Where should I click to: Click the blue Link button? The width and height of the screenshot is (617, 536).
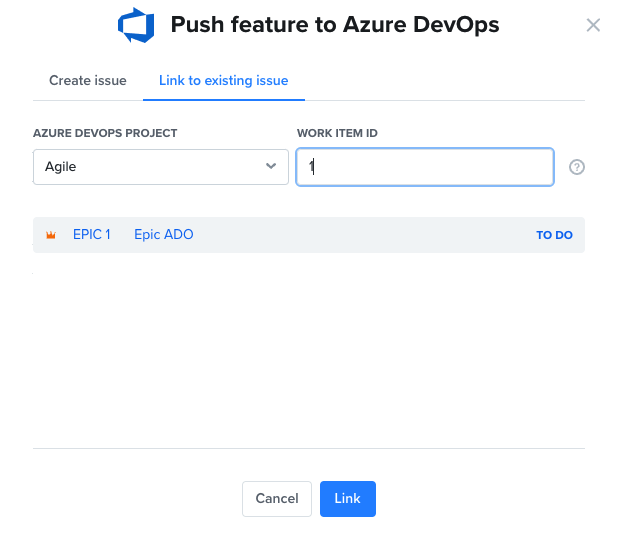pyautogui.click(x=347, y=498)
